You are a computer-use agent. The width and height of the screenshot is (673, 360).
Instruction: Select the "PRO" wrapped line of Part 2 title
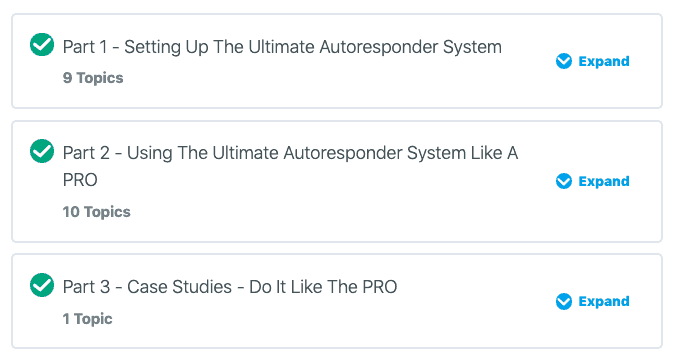80,180
